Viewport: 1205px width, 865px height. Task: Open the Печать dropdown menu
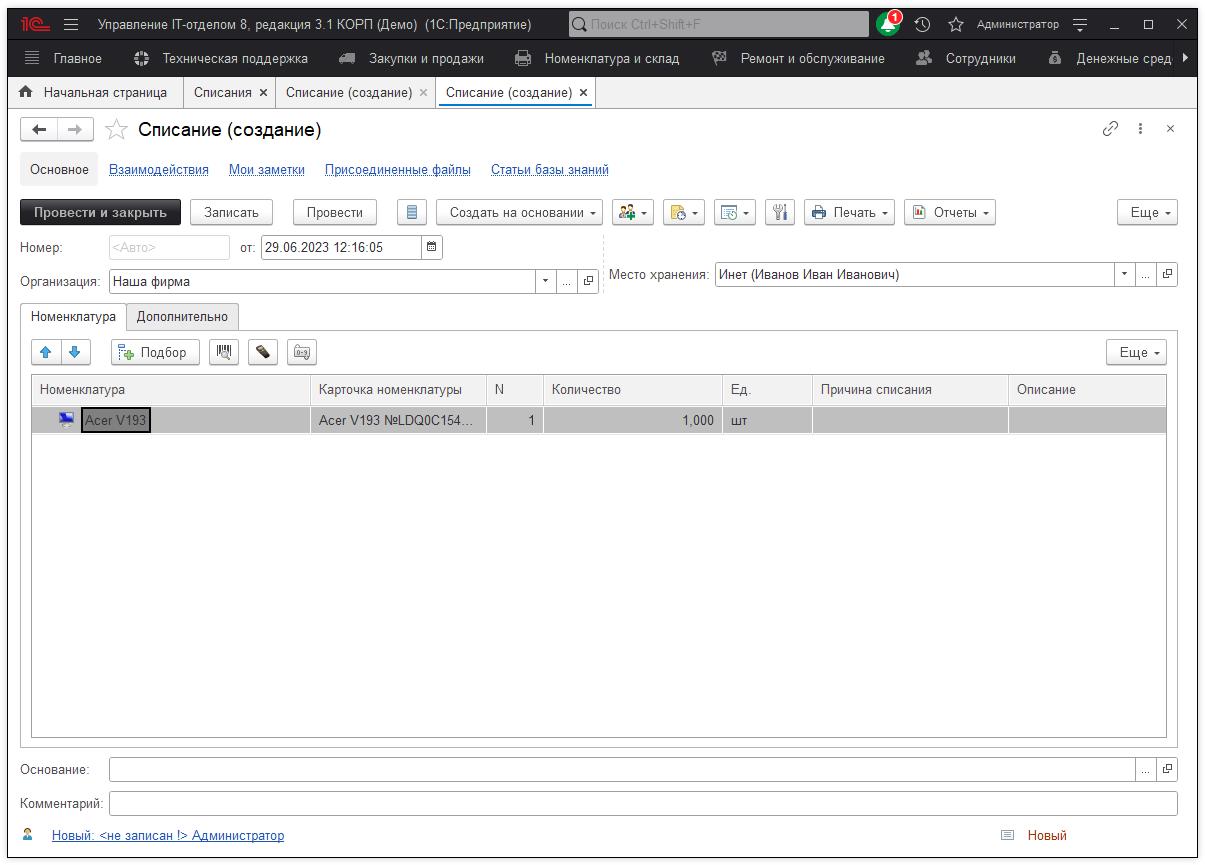click(x=849, y=212)
